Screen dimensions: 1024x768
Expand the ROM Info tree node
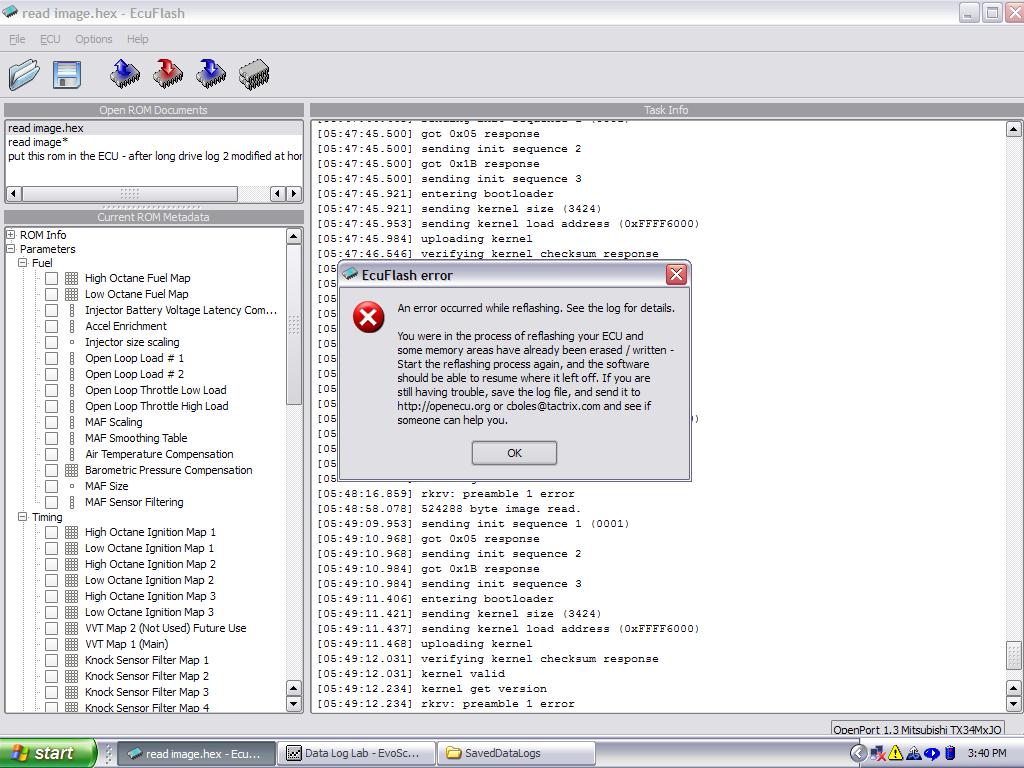(x=10, y=234)
